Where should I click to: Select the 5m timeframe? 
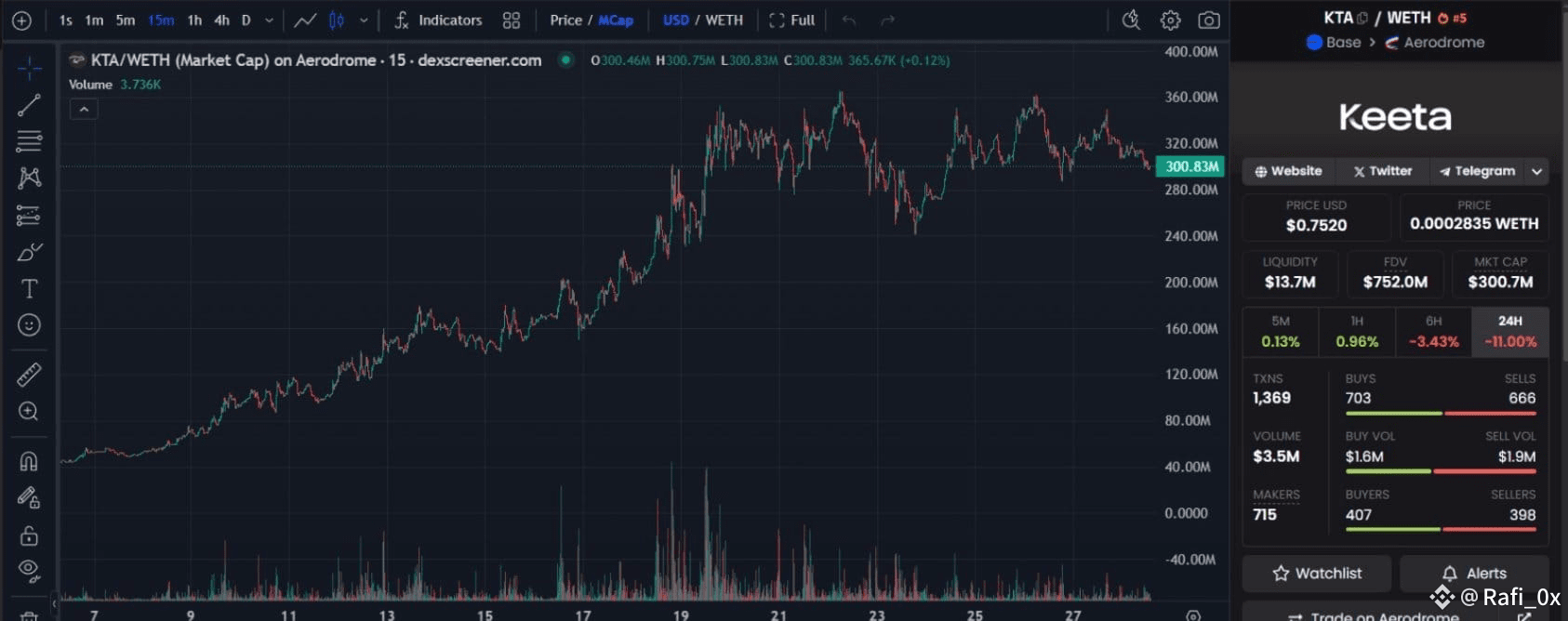click(x=126, y=20)
